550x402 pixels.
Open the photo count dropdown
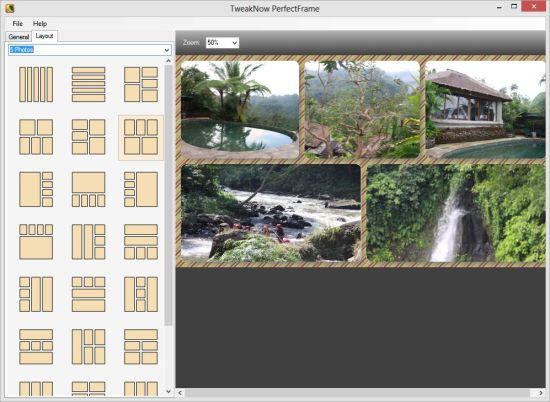click(x=90, y=50)
